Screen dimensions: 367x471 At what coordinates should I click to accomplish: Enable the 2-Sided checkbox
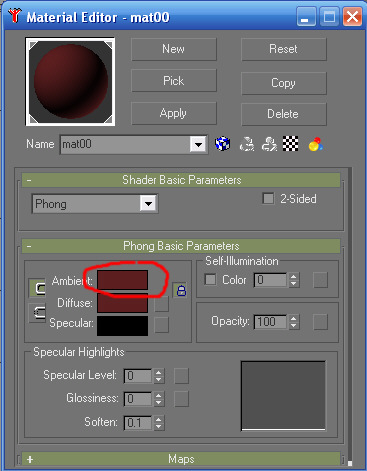coord(268,198)
